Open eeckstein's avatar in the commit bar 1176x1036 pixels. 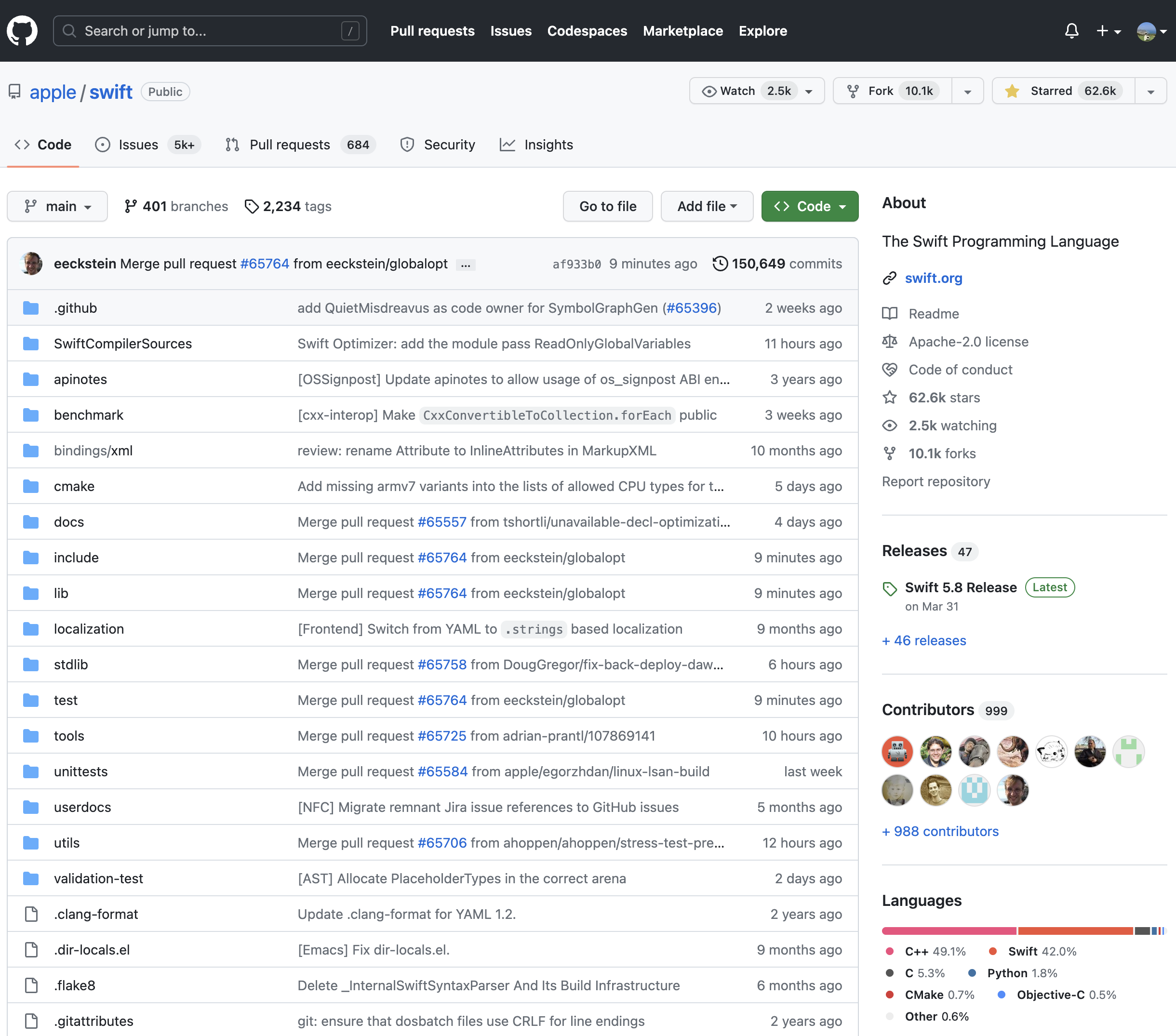pos(32,264)
